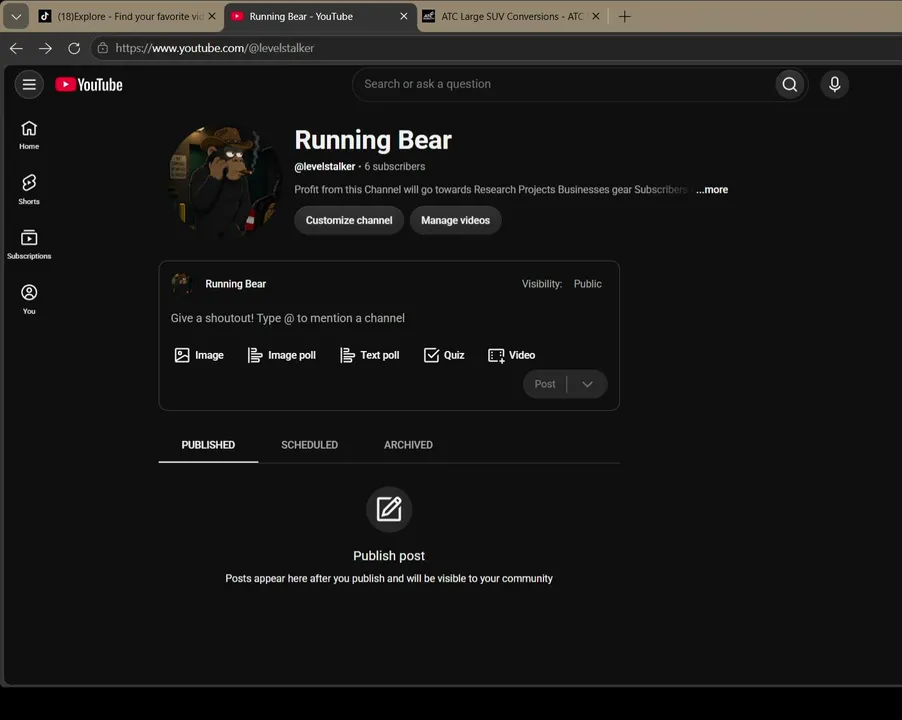Click the 6 subscribers text
Screen dimensions: 902x720
395,167
